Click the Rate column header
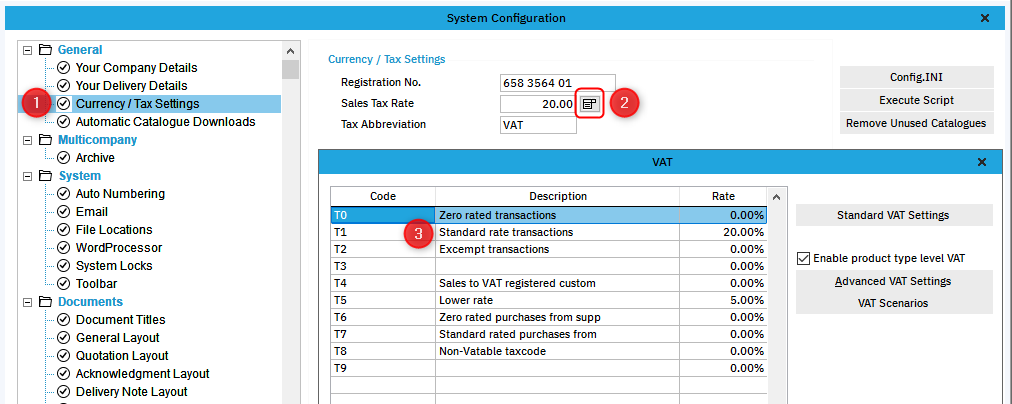Screen dimensions: 1012x404 coord(723,196)
